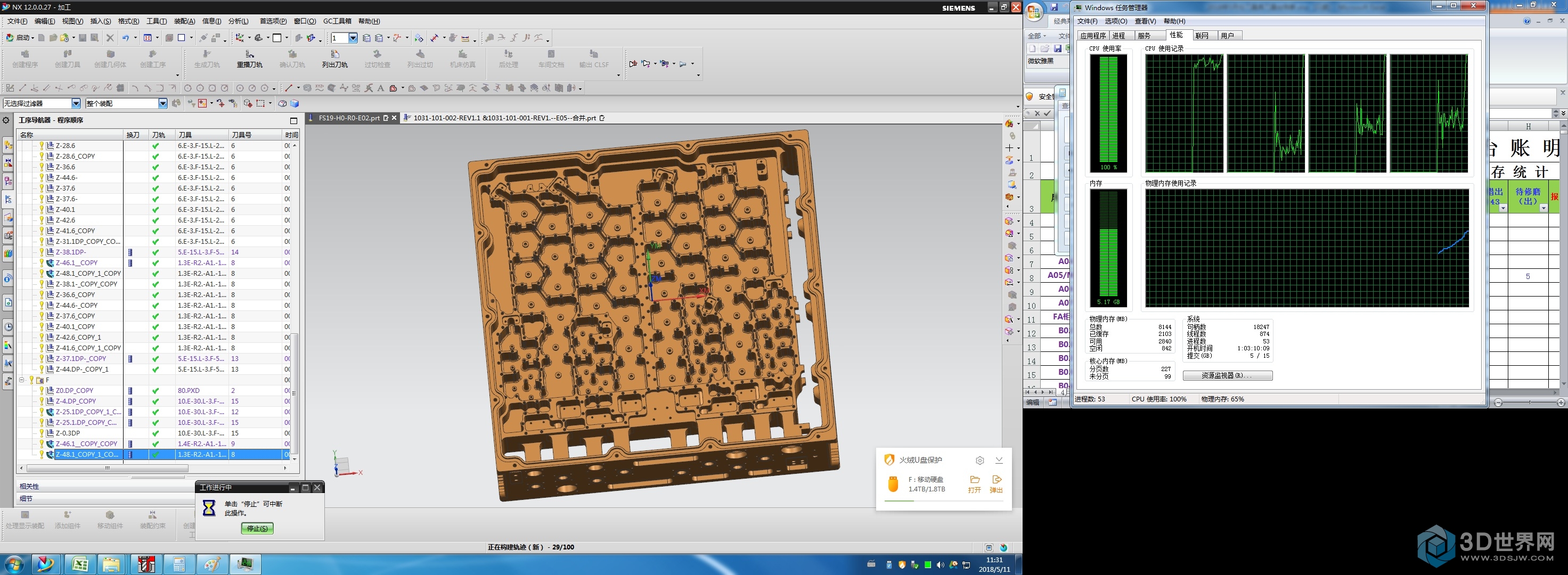Click the 火绒 USB settings gear icon
The width and height of the screenshot is (1568, 575).
coord(979,460)
